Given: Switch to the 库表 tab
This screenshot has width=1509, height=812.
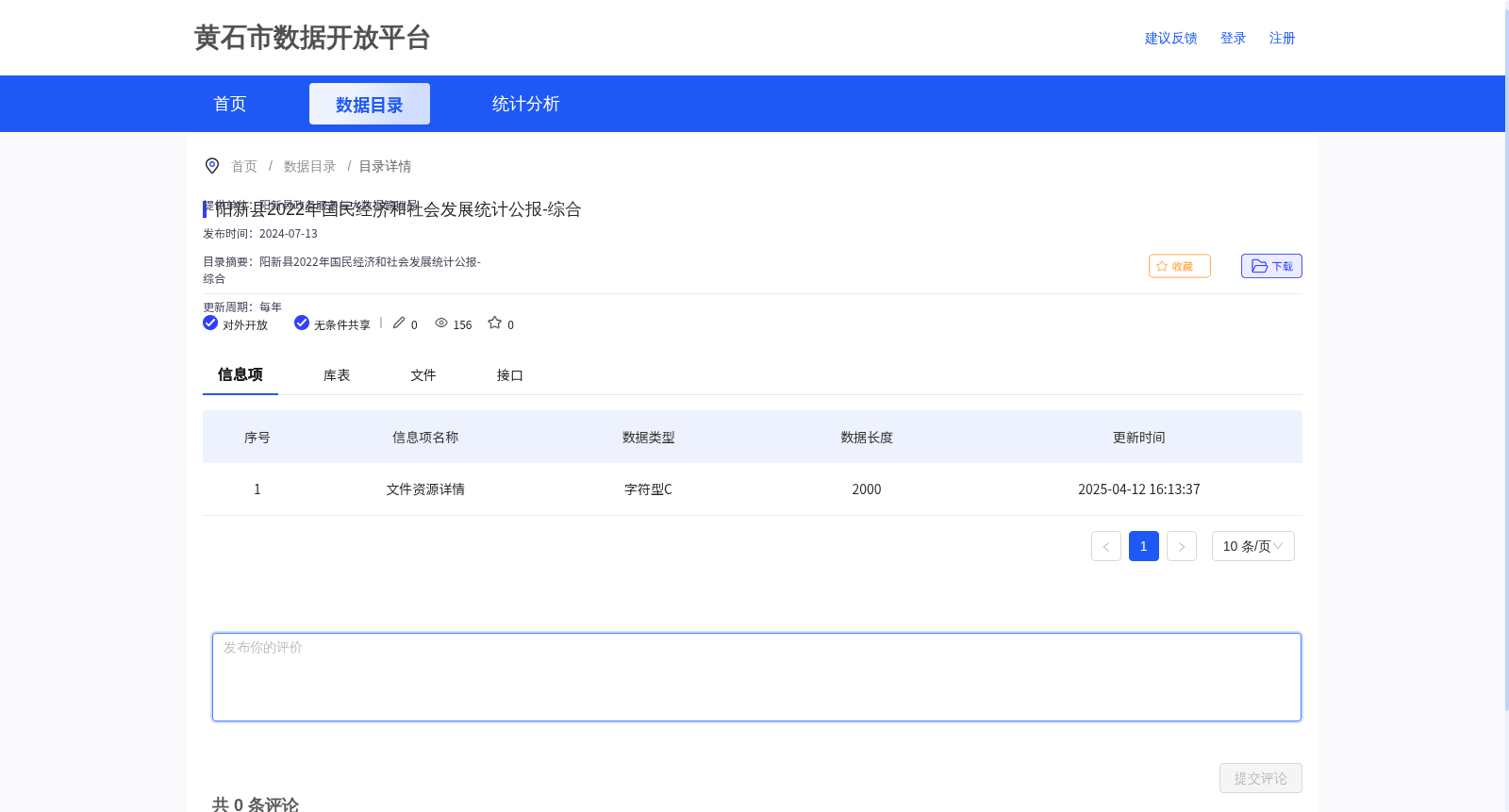Looking at the screenshot, I should click(337, 375).
